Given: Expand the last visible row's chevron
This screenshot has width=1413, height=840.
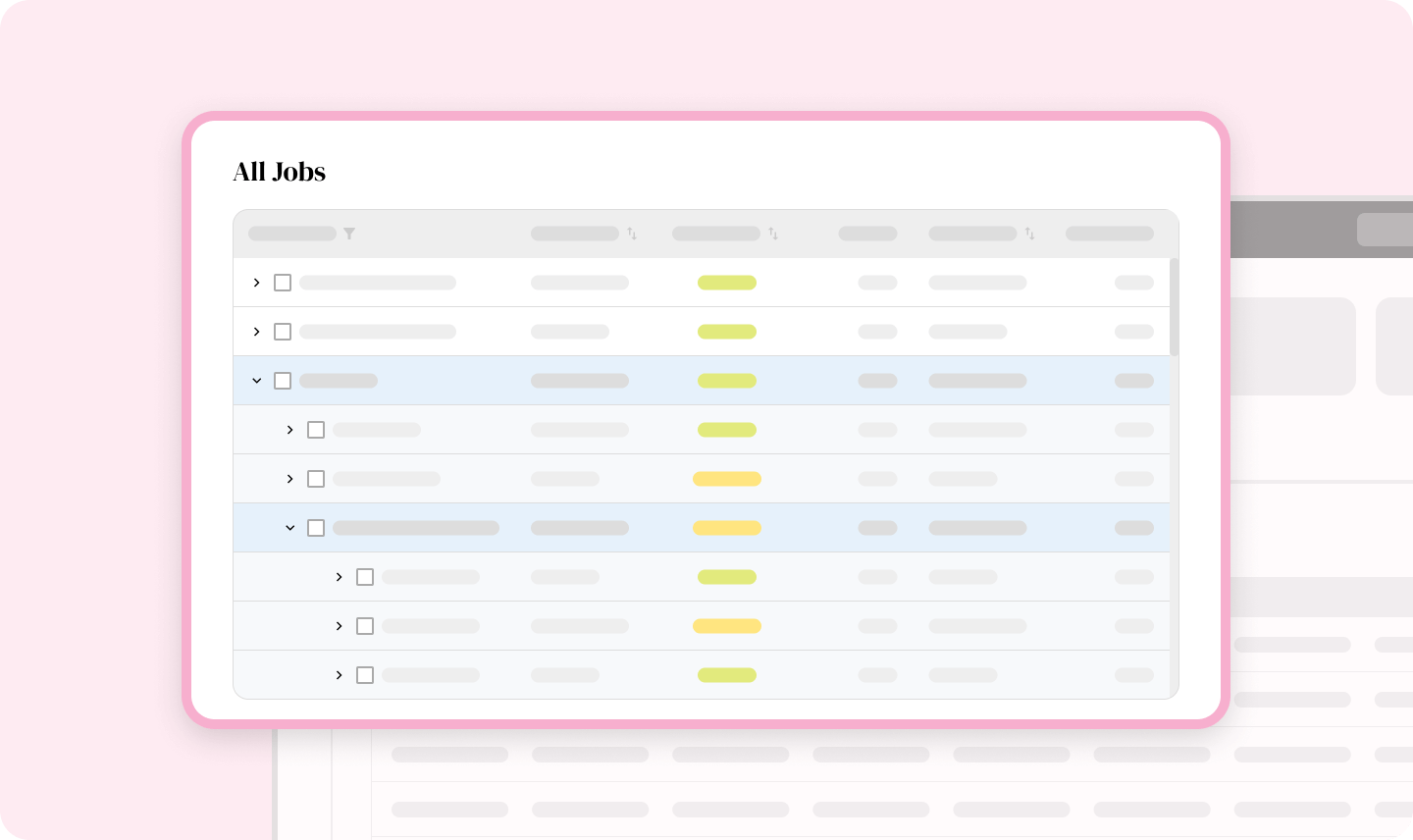Looking at the screenshot, I should coord(340,675).
